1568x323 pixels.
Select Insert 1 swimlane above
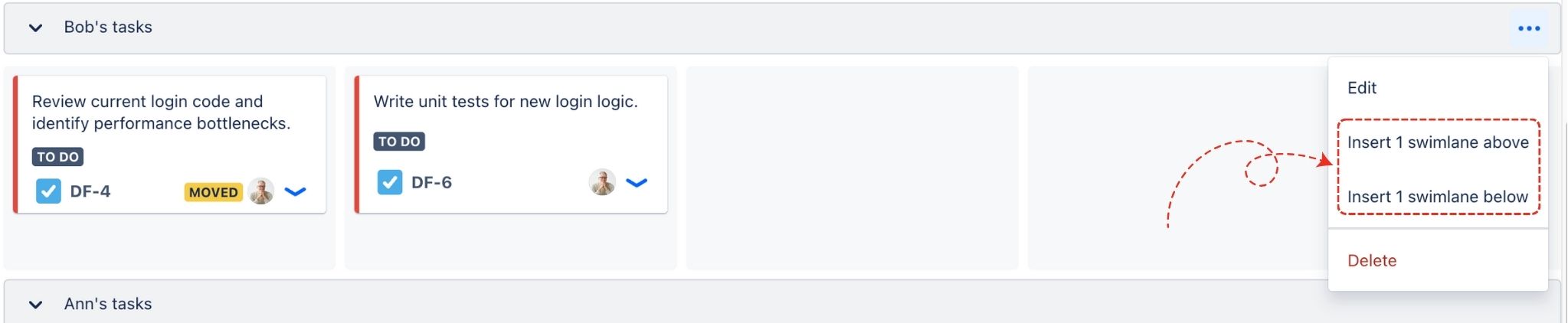click(x=1438, y=142)
